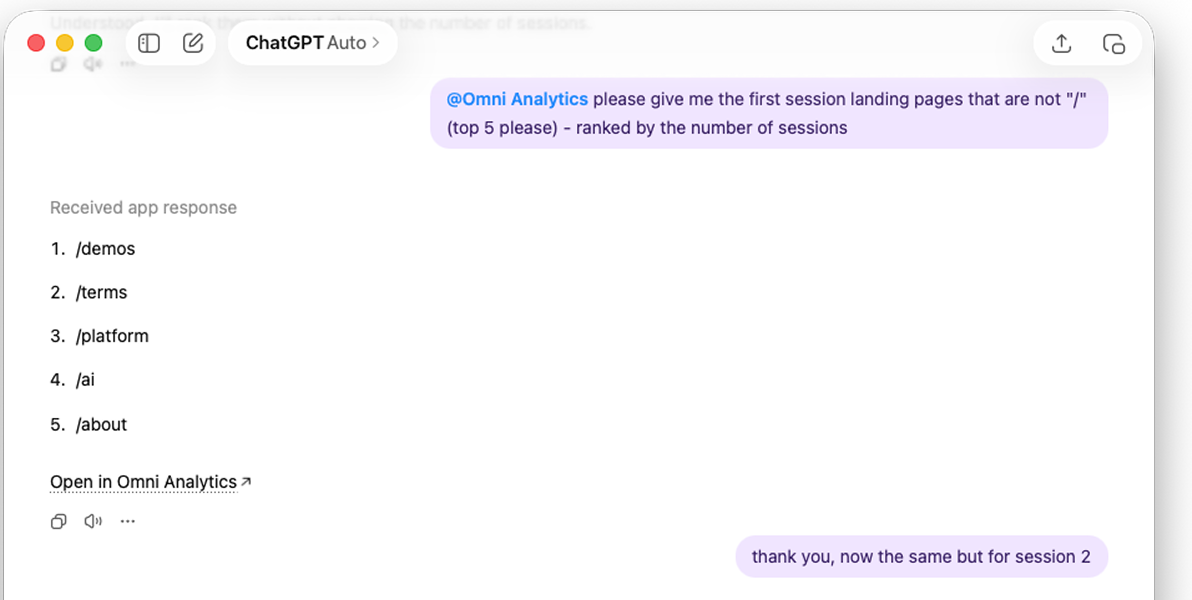Select the ChatGPT header pill to switch models
This screenshot has height=600, width=1192.
312,43
